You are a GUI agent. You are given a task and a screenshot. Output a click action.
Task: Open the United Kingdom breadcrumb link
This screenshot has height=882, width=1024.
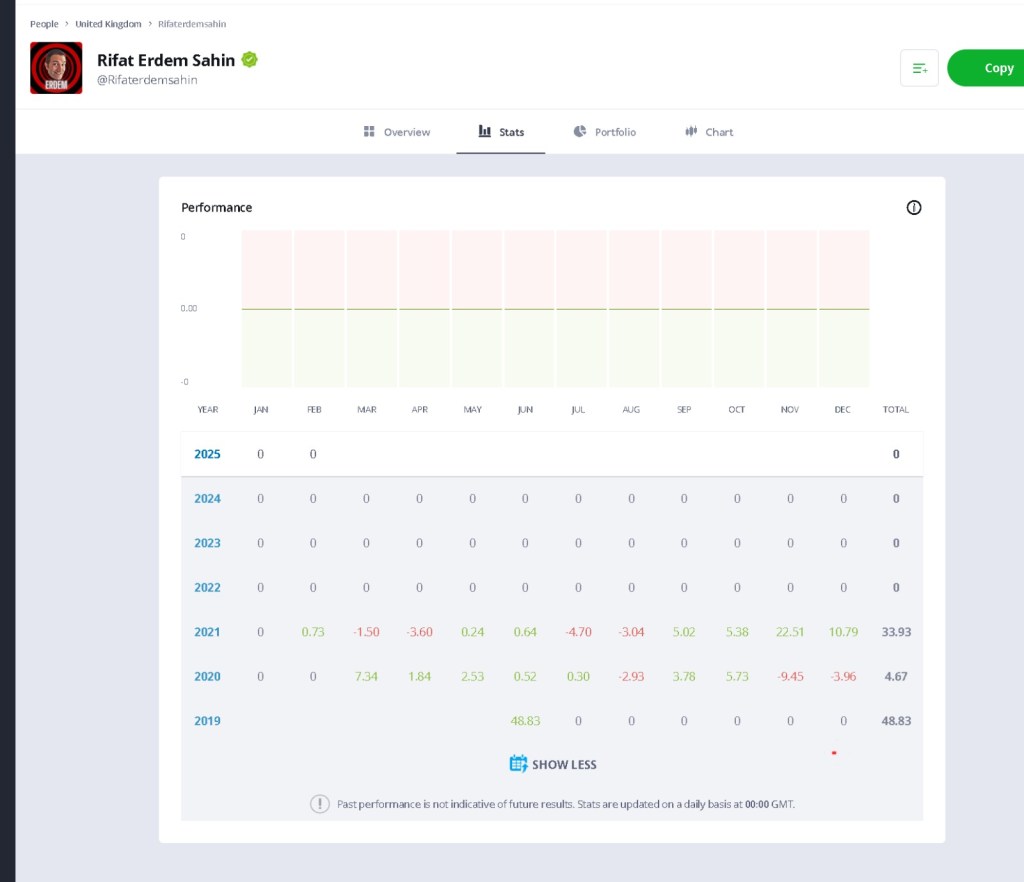coord(108,24)
